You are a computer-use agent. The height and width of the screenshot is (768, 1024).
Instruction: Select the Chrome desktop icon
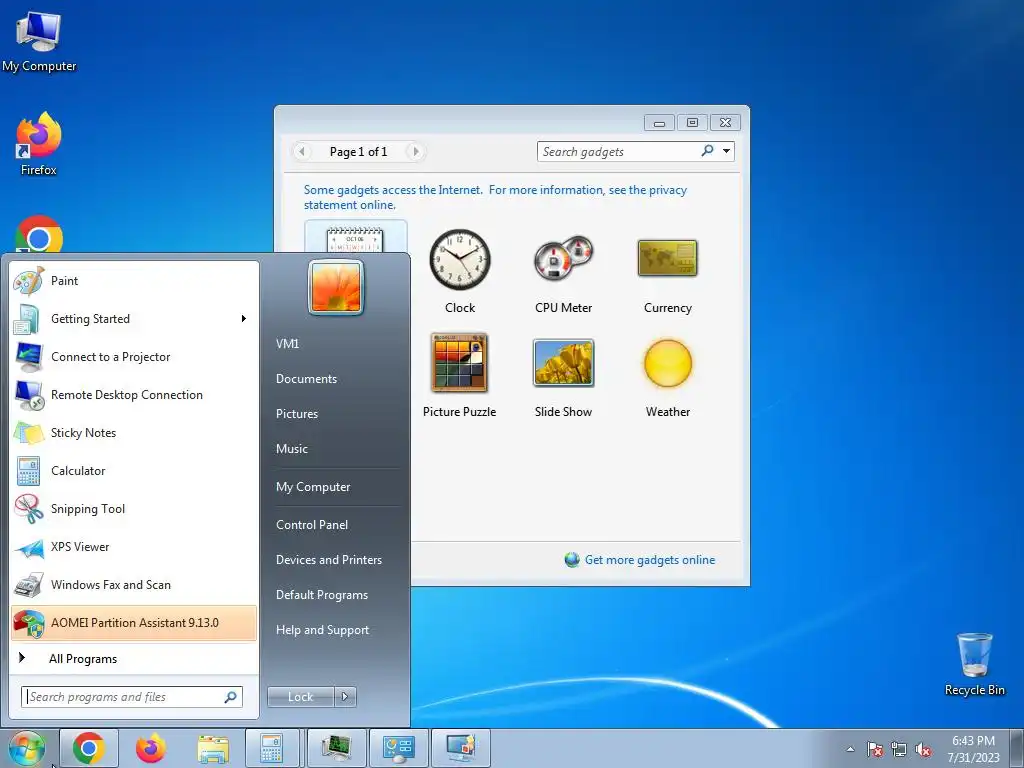[x=39, y=235]
